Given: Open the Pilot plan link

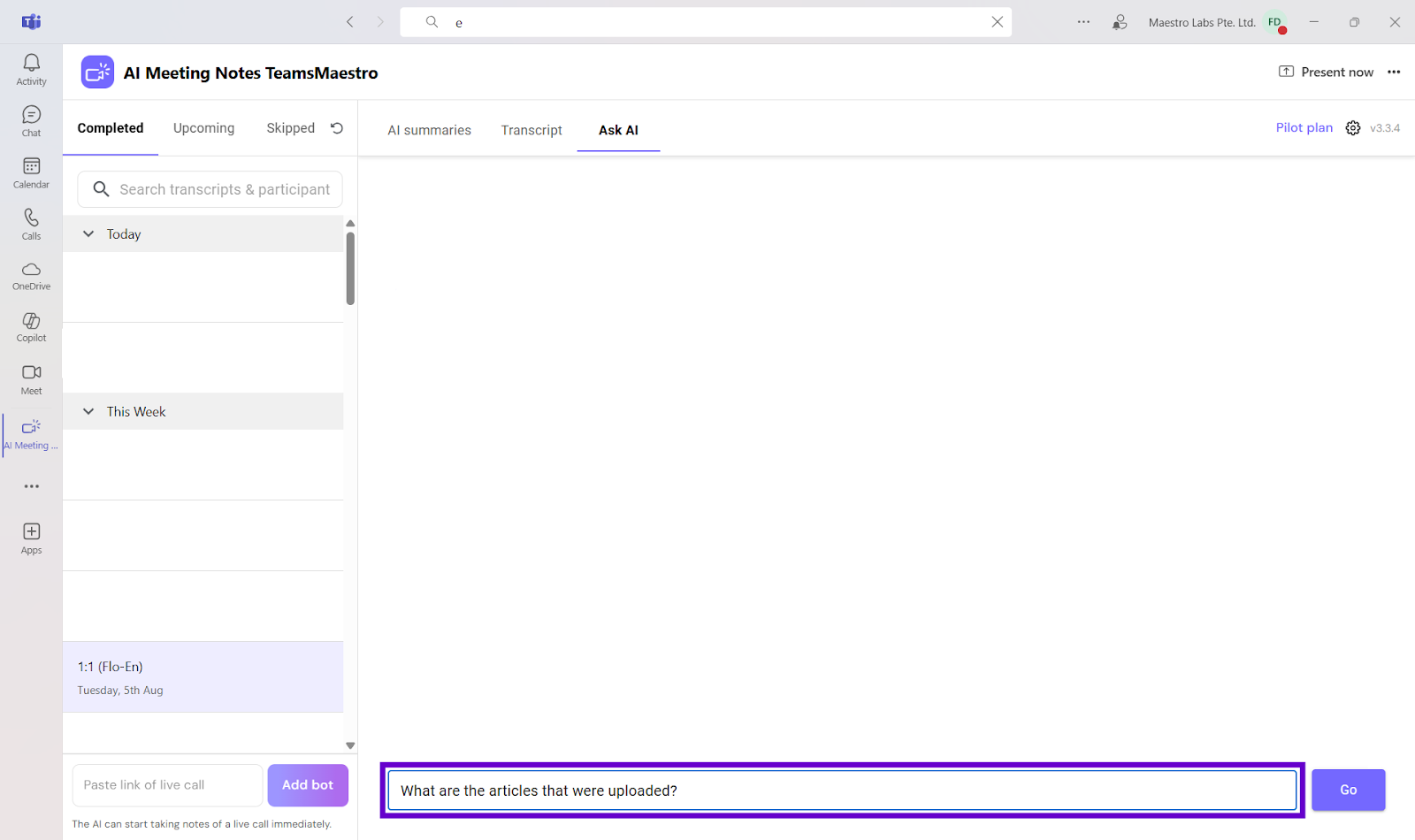Looking at the screenshot, I should 1304,128.
